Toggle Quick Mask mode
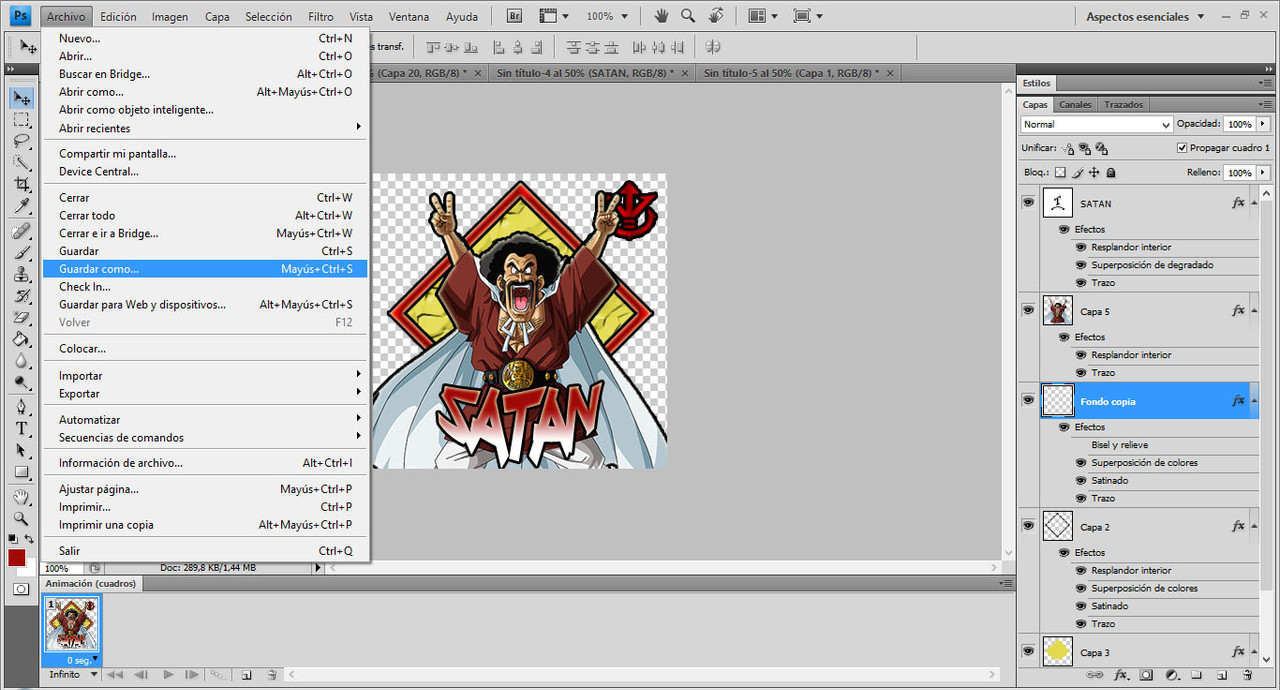1280x690 pixels. [x=21, y=589]
